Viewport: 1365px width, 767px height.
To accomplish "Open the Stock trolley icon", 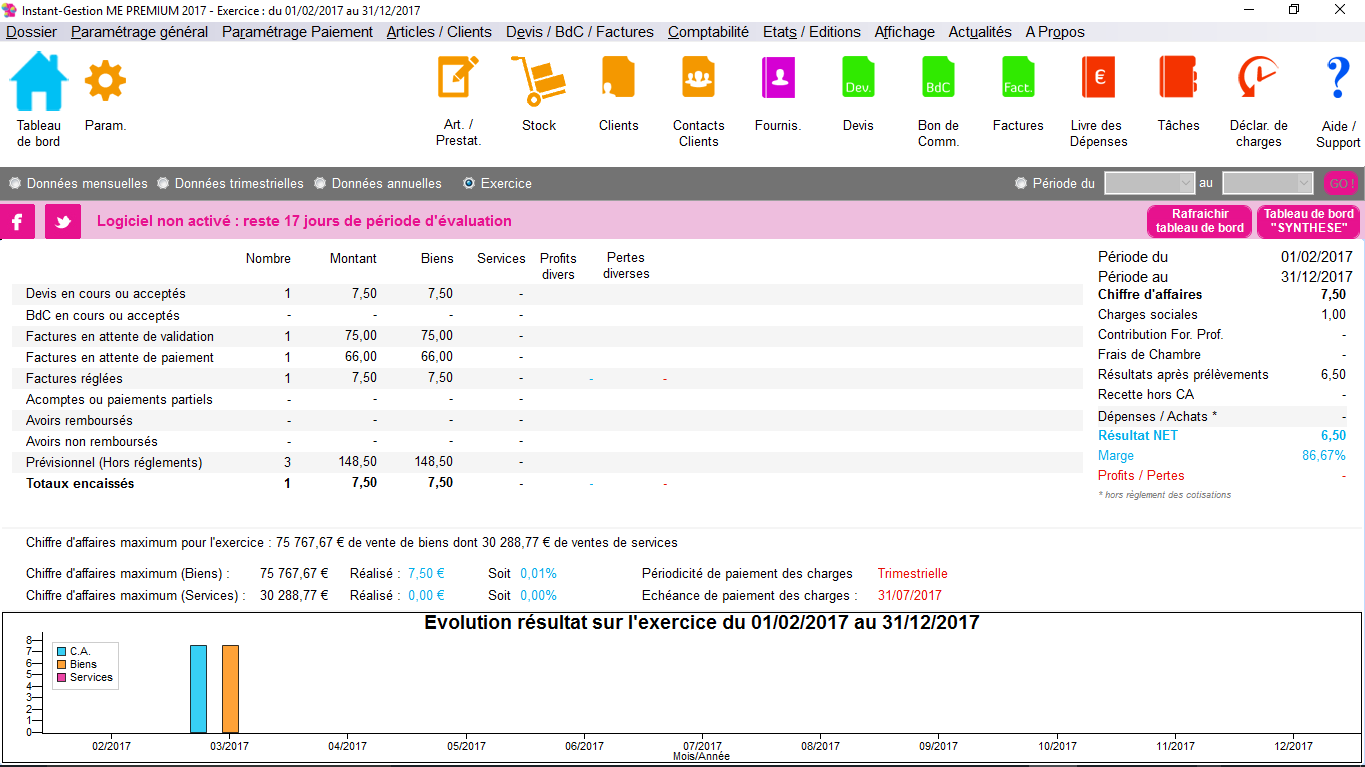I will click(x=538, y=83).
